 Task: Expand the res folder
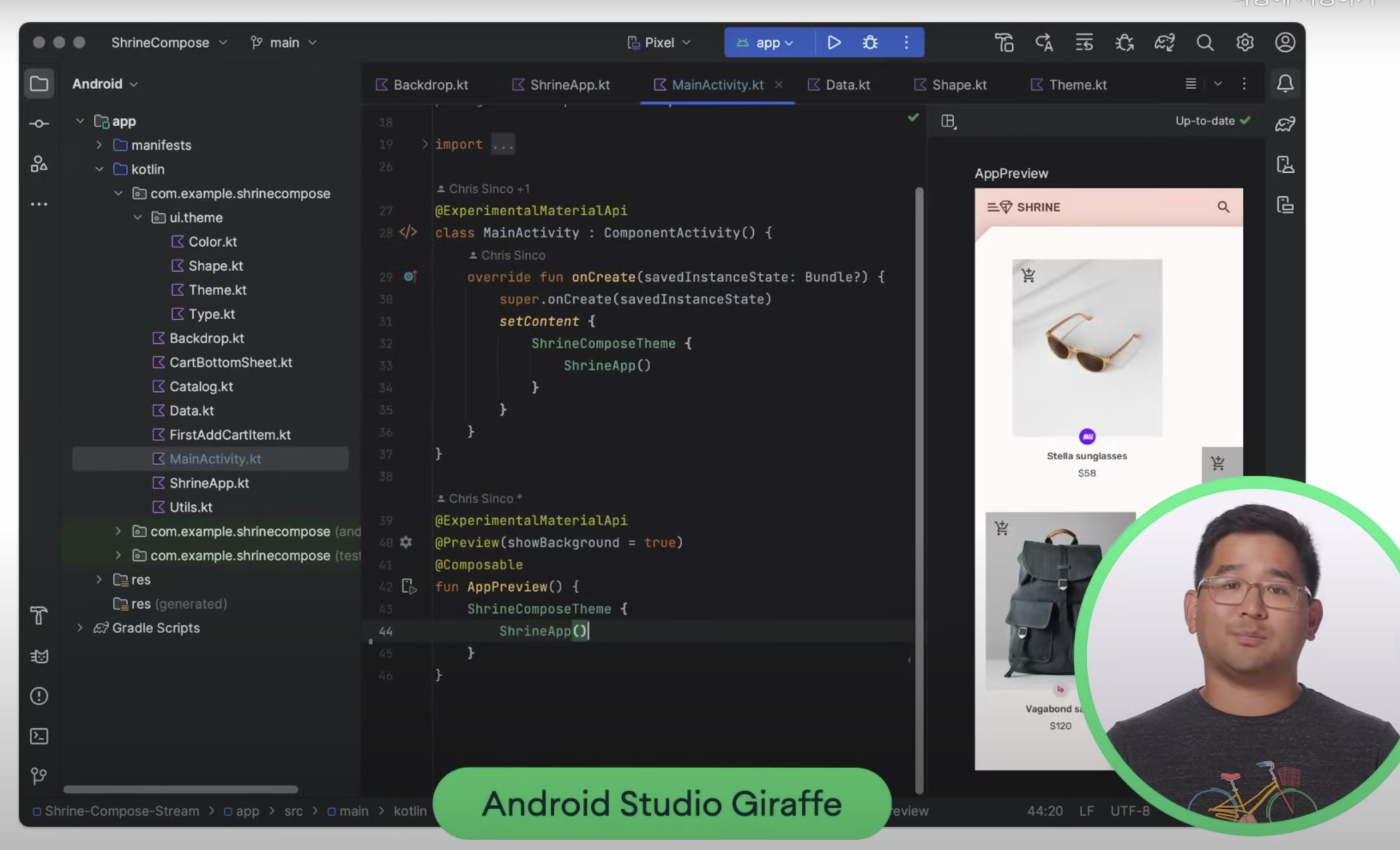tap(99, 579)
